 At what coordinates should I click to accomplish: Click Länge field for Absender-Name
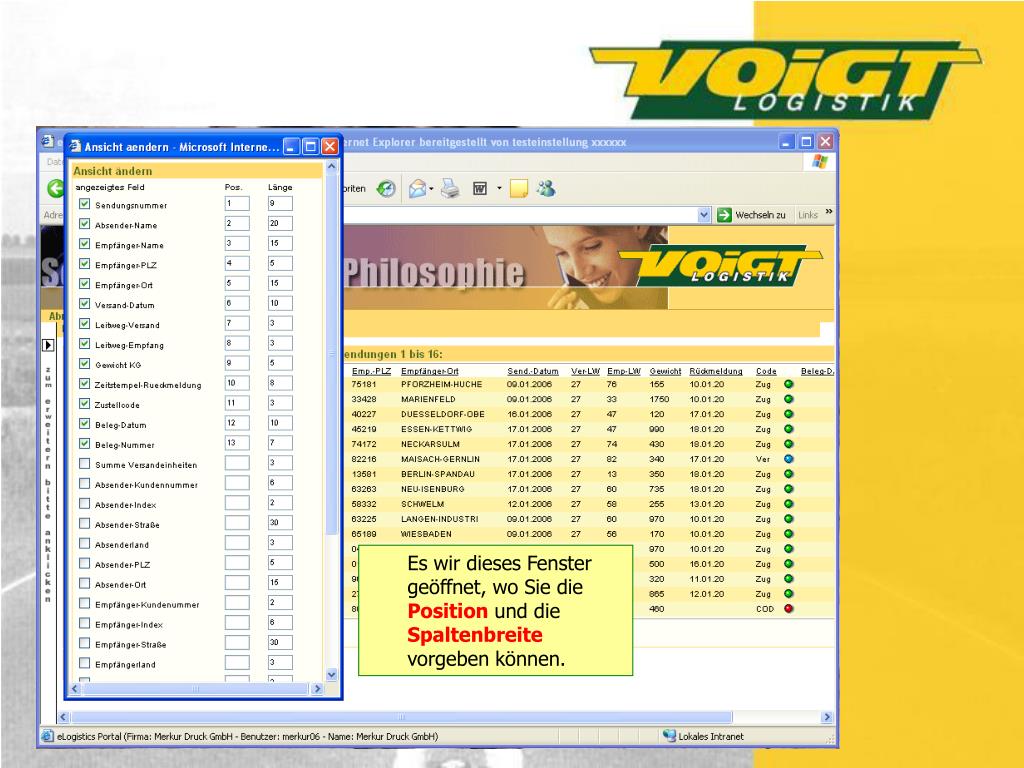(280, 223)
